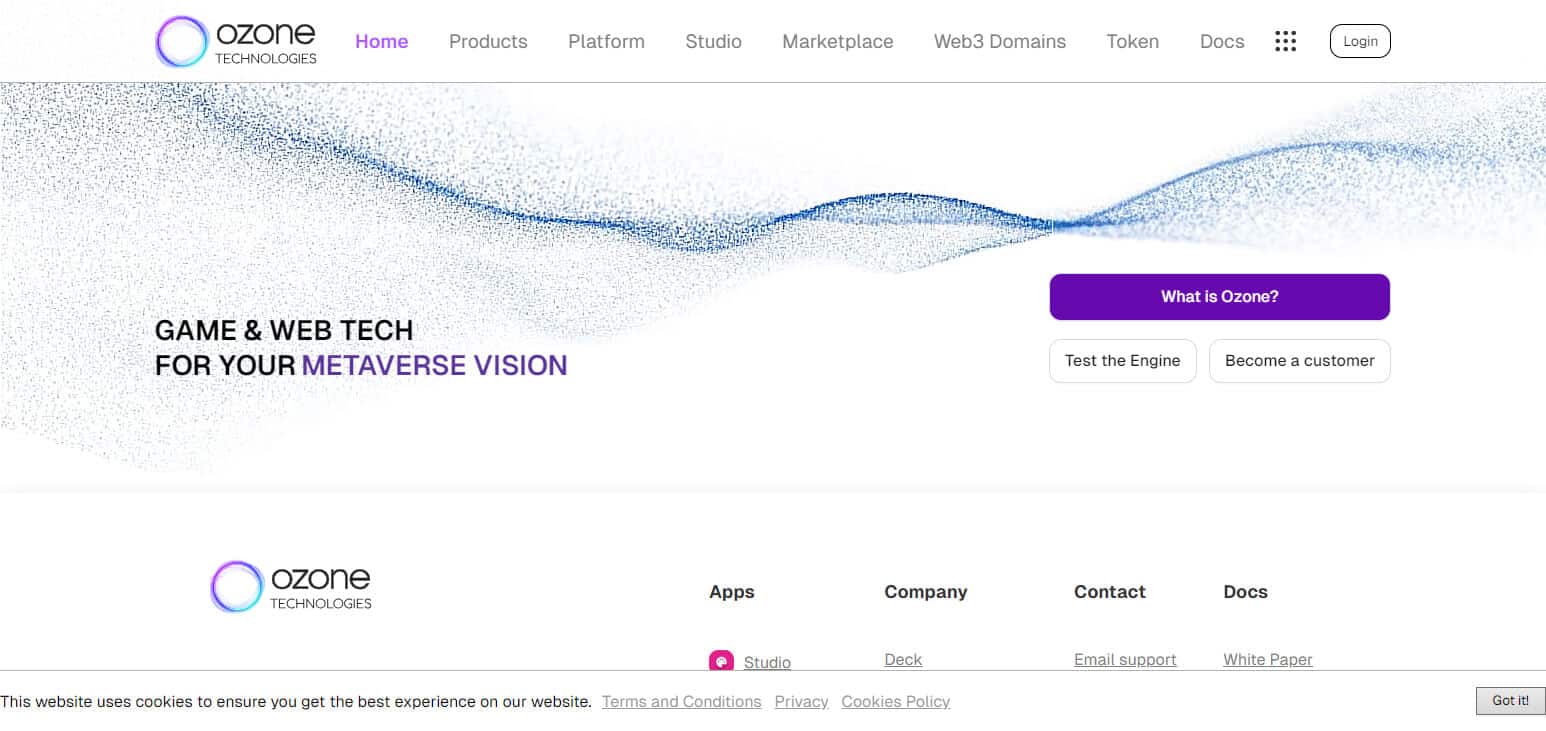Click the Test the Engine button
Image resolution: width=1546 pixels, height=731 pixels.
coord(1122,361)
